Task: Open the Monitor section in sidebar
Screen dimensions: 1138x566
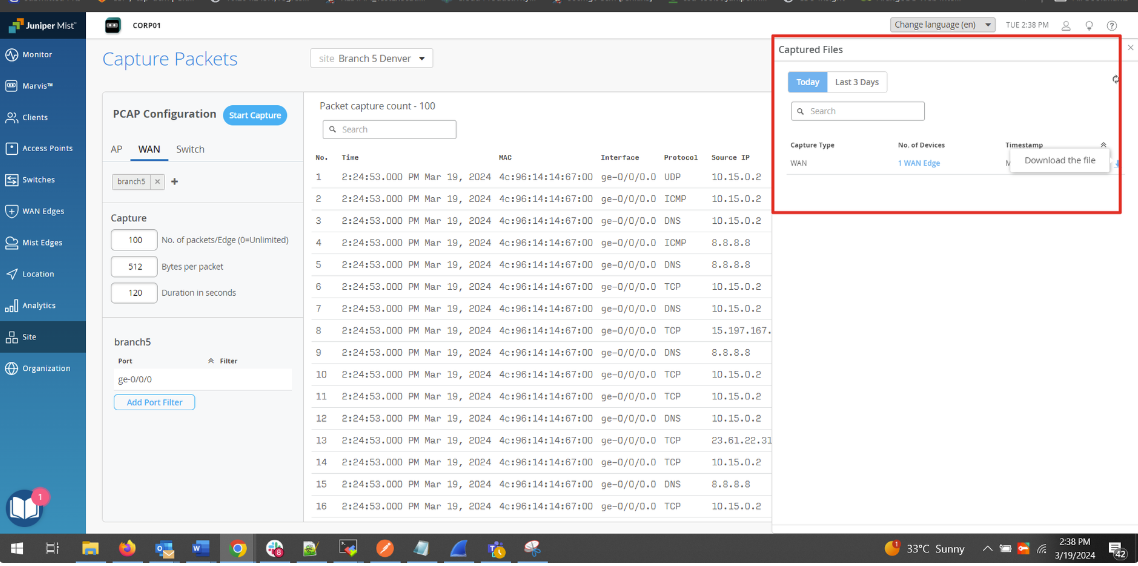Action: pyautogui.click(x=43, y=54)
